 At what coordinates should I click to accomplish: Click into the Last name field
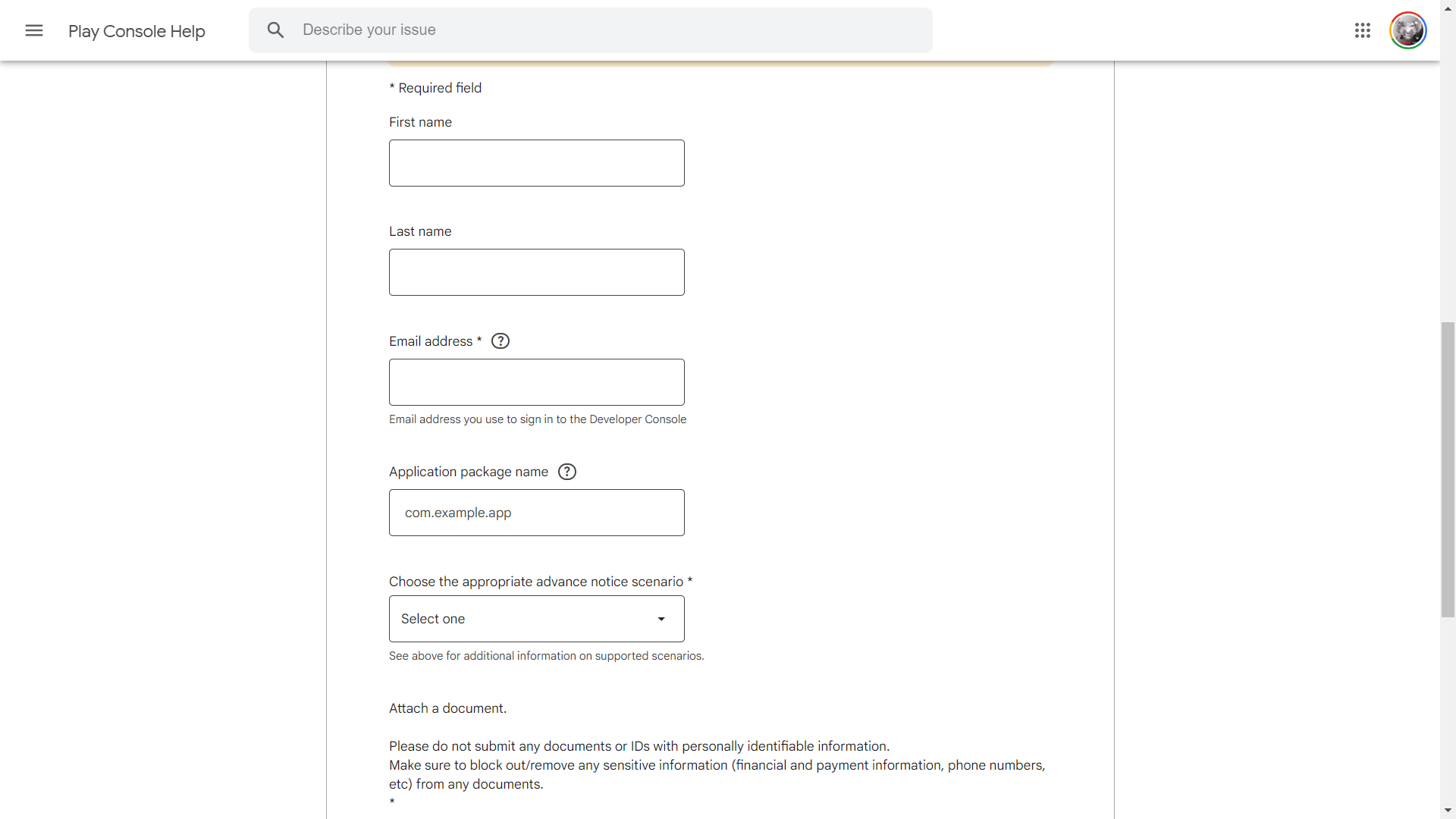point(537,272)
